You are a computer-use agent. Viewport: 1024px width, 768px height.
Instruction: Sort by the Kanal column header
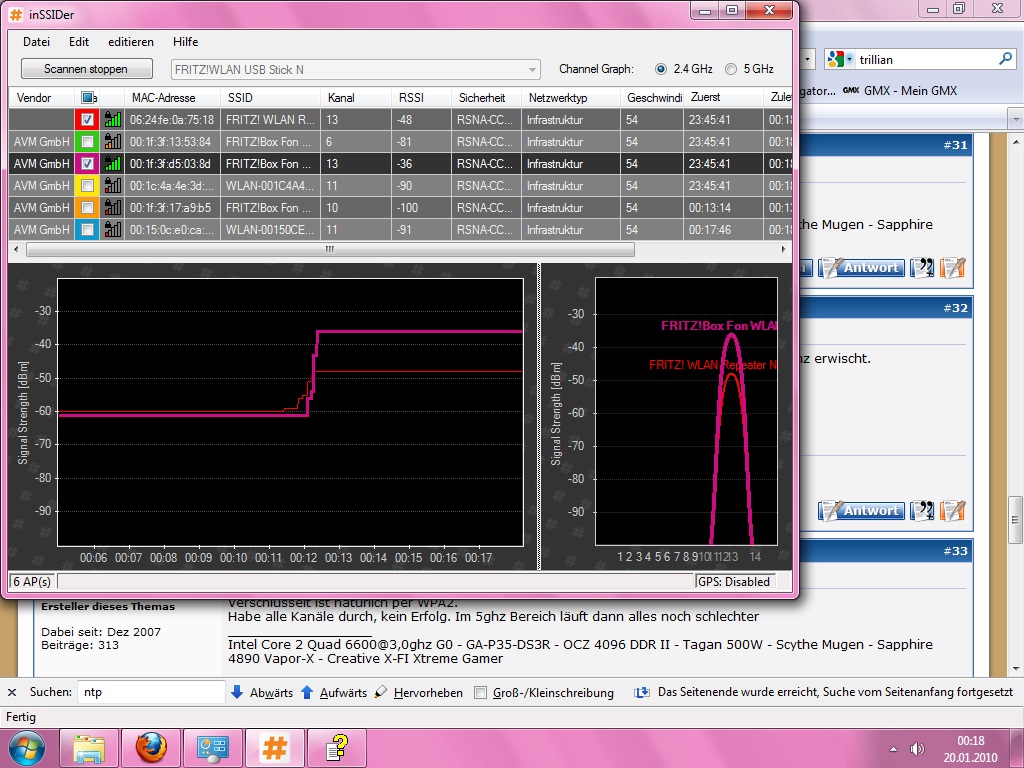pos(356,97)
